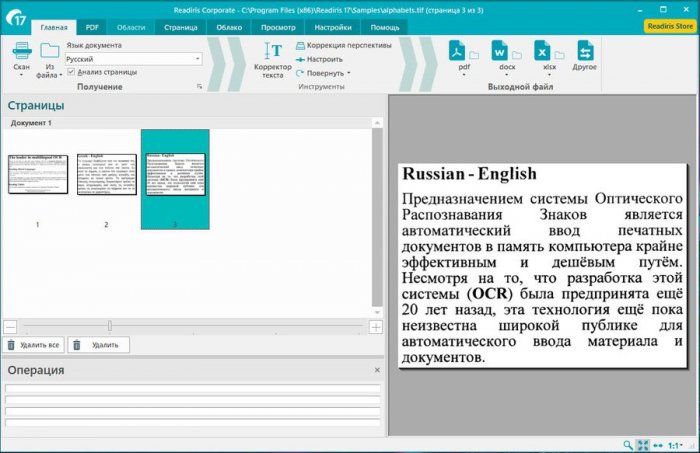Open Получение group dialog launcher
Viewport: 700px width, 453px height.
(x=200, y=87)
